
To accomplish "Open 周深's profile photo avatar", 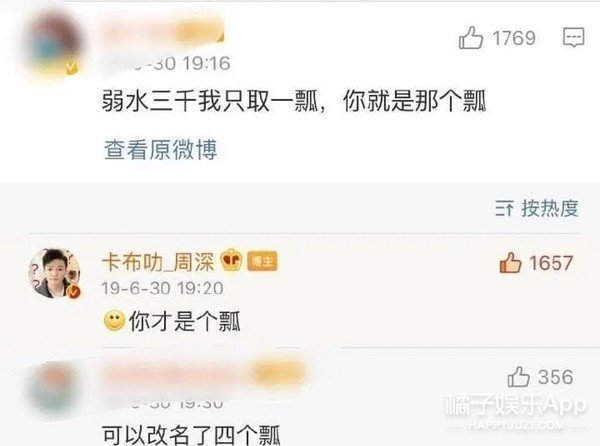I will click(54, 273).
